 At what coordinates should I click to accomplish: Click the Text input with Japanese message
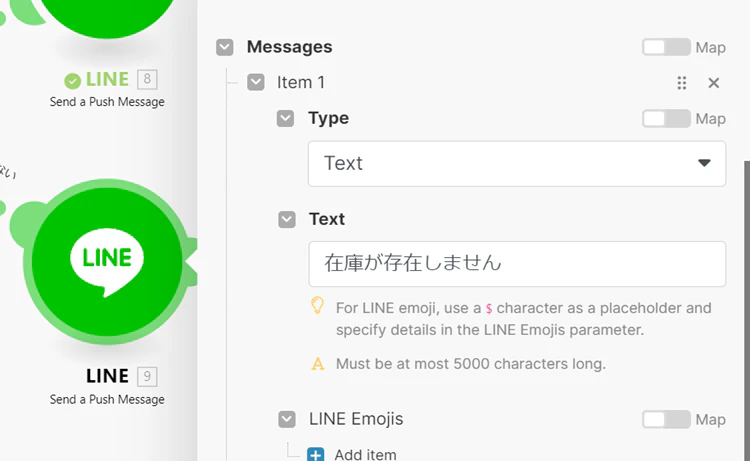click(517, 264)
